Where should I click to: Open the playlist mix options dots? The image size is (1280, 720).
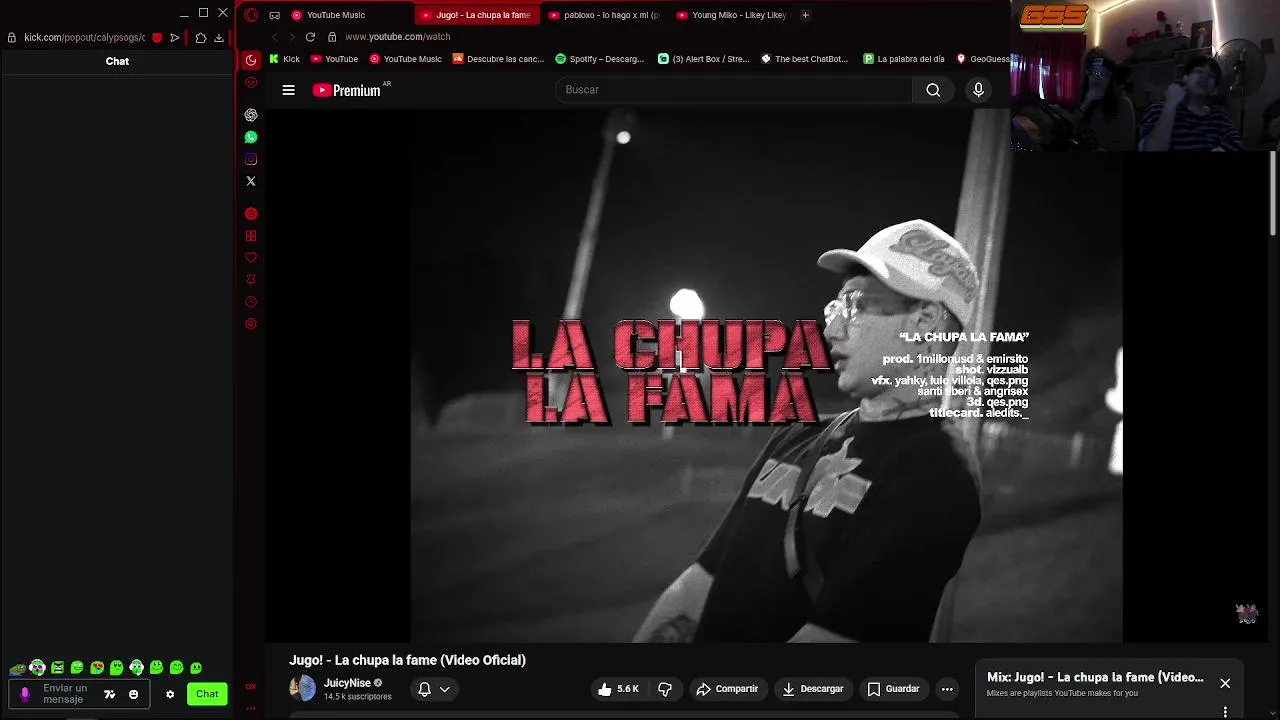[1225, 713]
